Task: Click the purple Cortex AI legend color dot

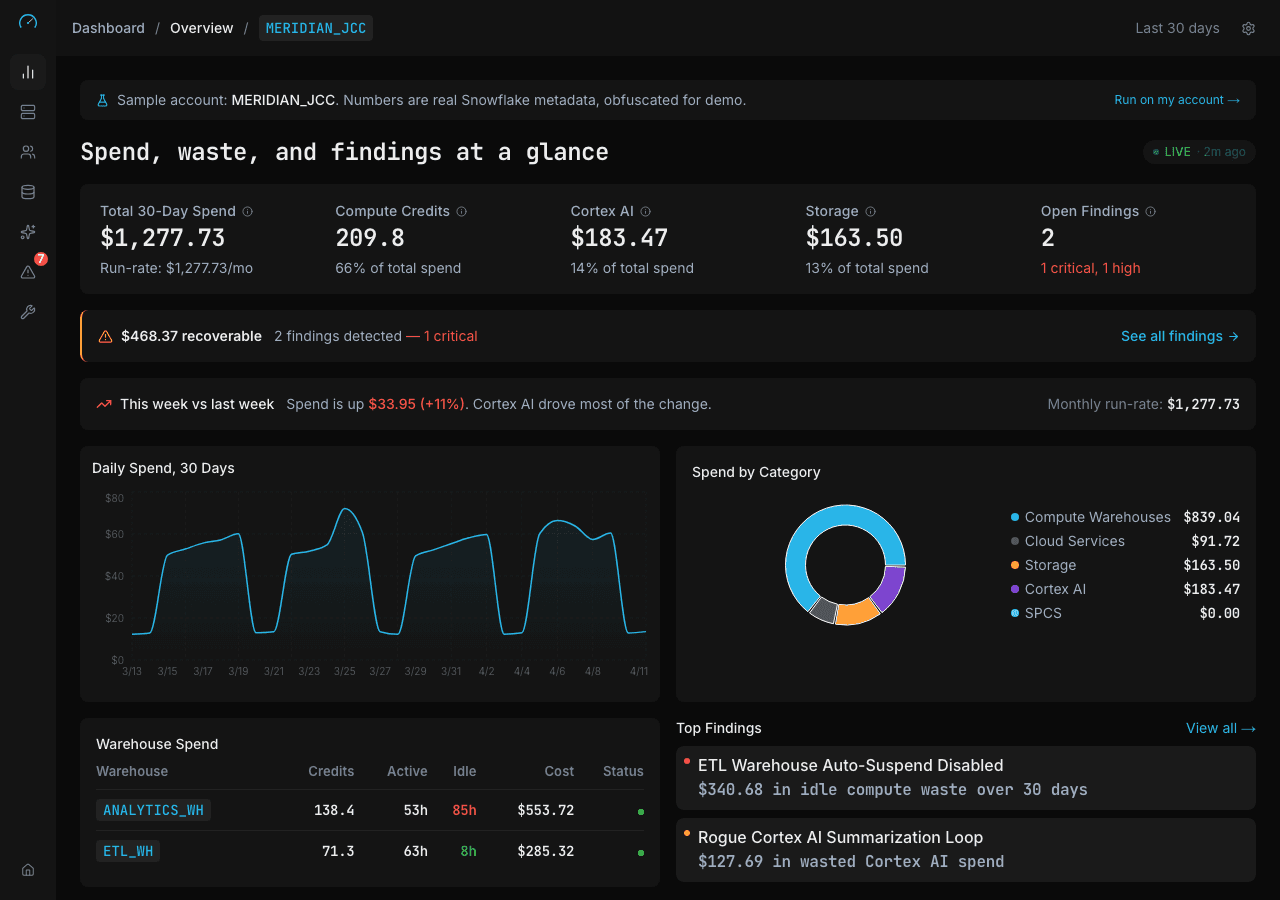Action: tap(1013, 589)
